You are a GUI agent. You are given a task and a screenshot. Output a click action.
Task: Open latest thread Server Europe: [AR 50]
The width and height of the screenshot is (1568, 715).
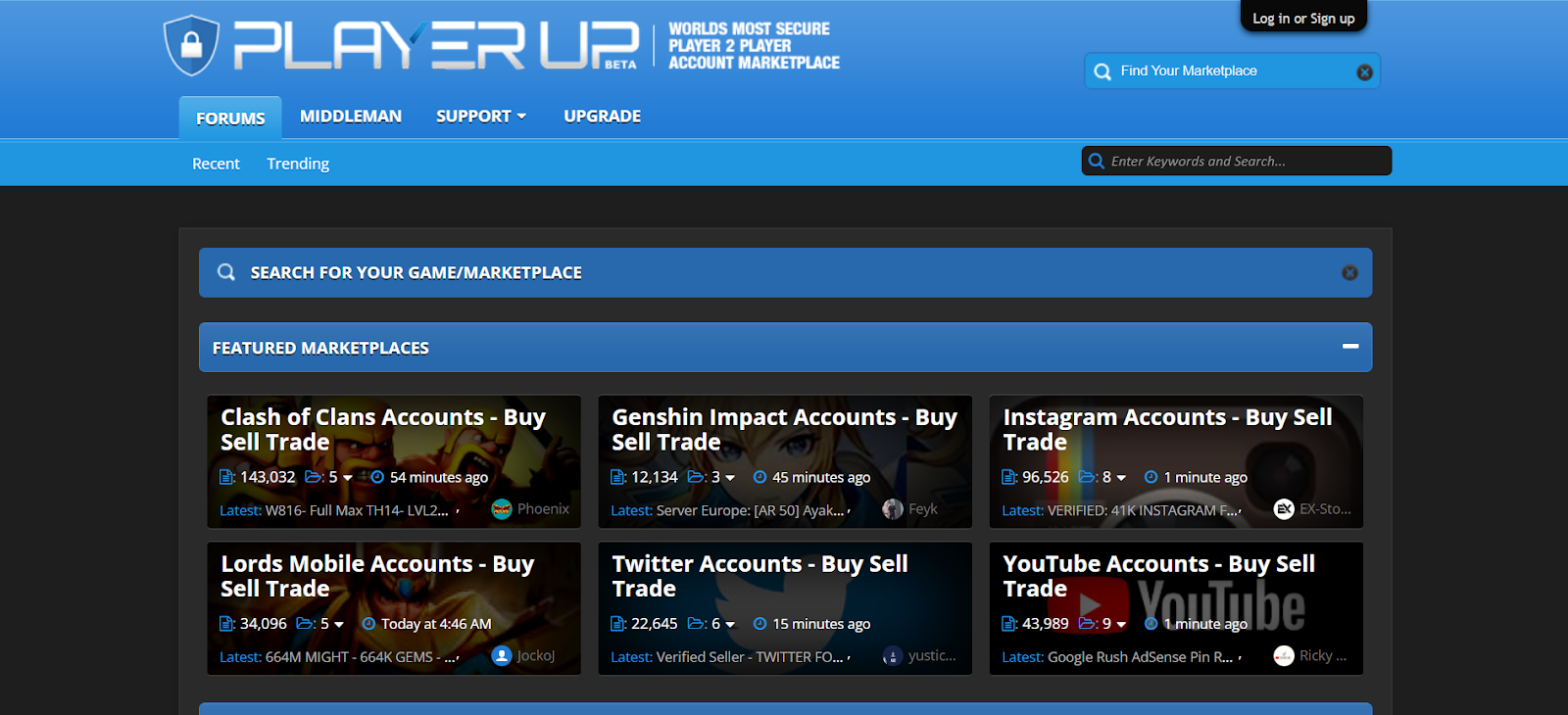tap(750, 510)
